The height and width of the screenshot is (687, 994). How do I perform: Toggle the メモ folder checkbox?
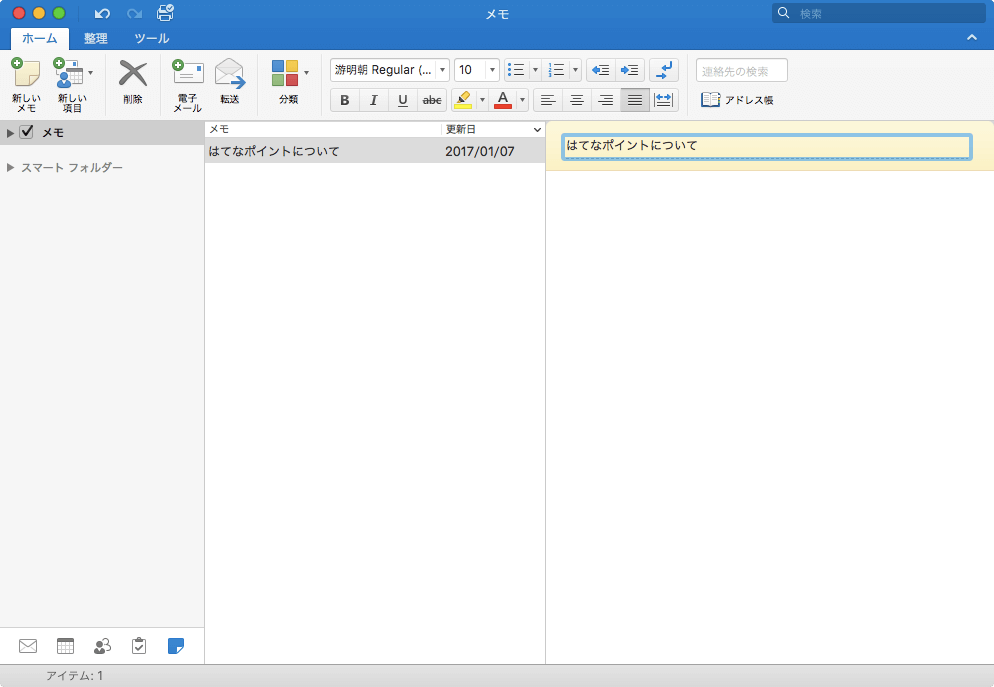(x=27, y=132)
